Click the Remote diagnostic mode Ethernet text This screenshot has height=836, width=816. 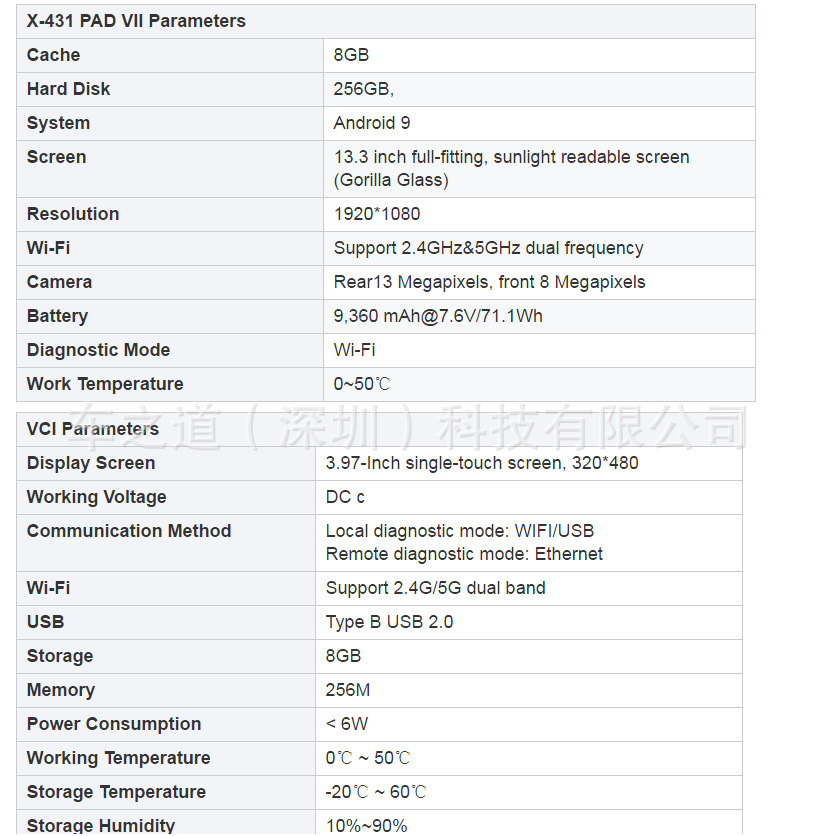[464, 553]
